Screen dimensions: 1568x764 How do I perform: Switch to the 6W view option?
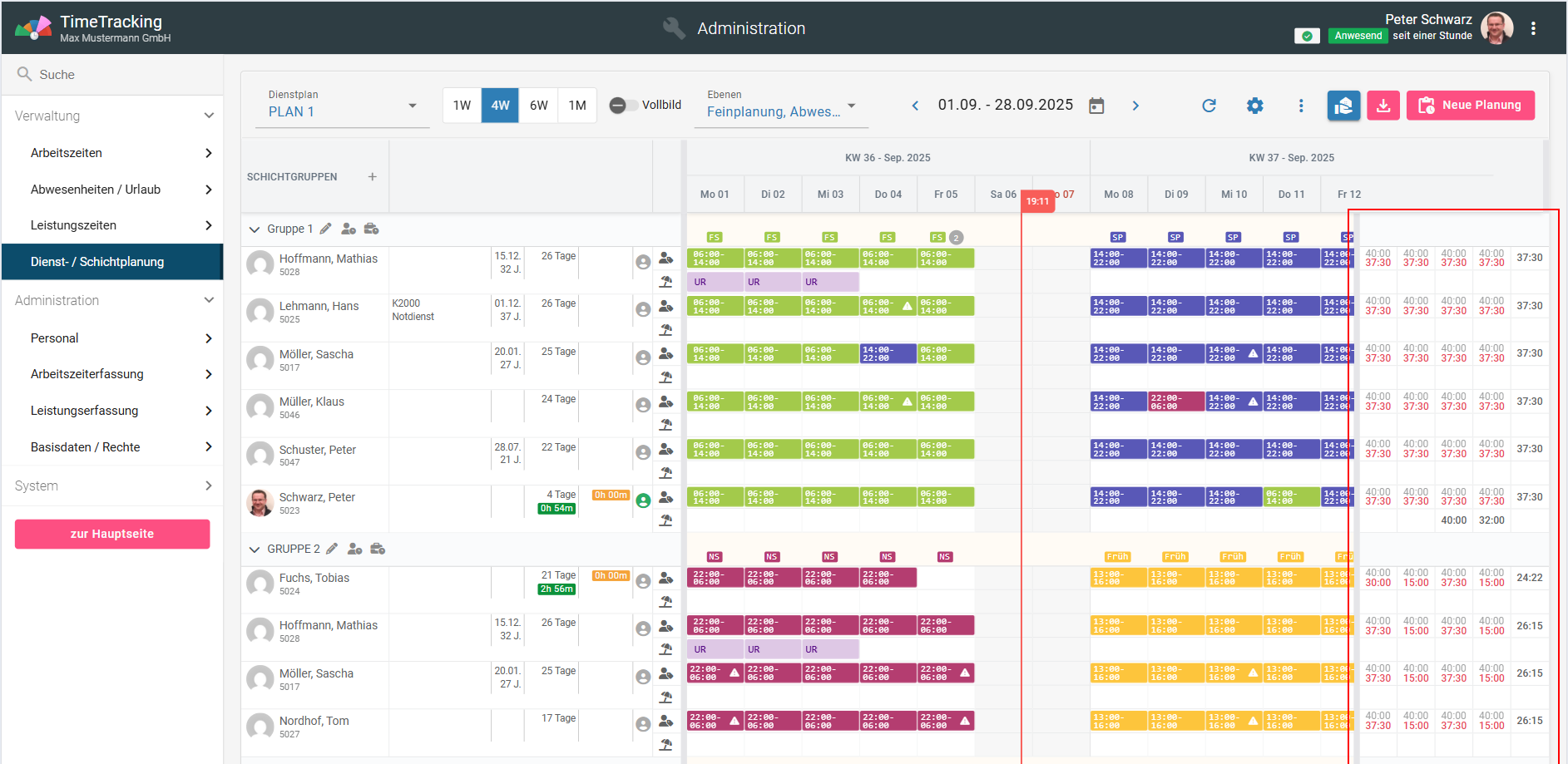point(538,106)
